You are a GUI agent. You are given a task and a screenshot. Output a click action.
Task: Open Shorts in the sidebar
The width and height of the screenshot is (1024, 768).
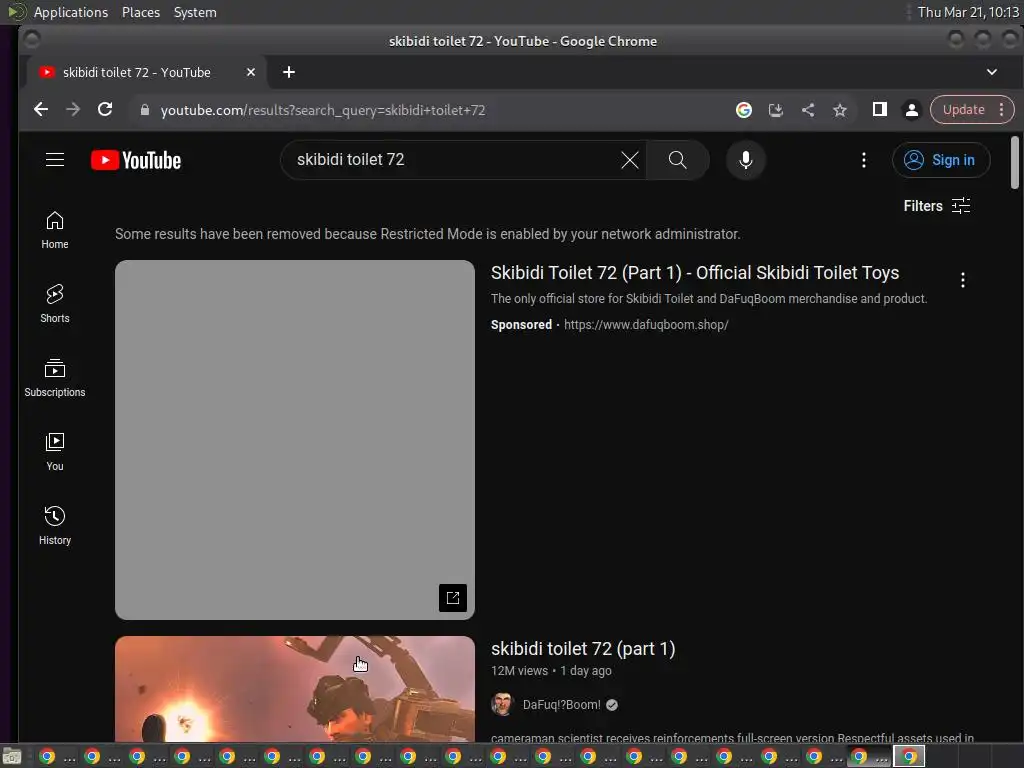(x=55, y=304)
